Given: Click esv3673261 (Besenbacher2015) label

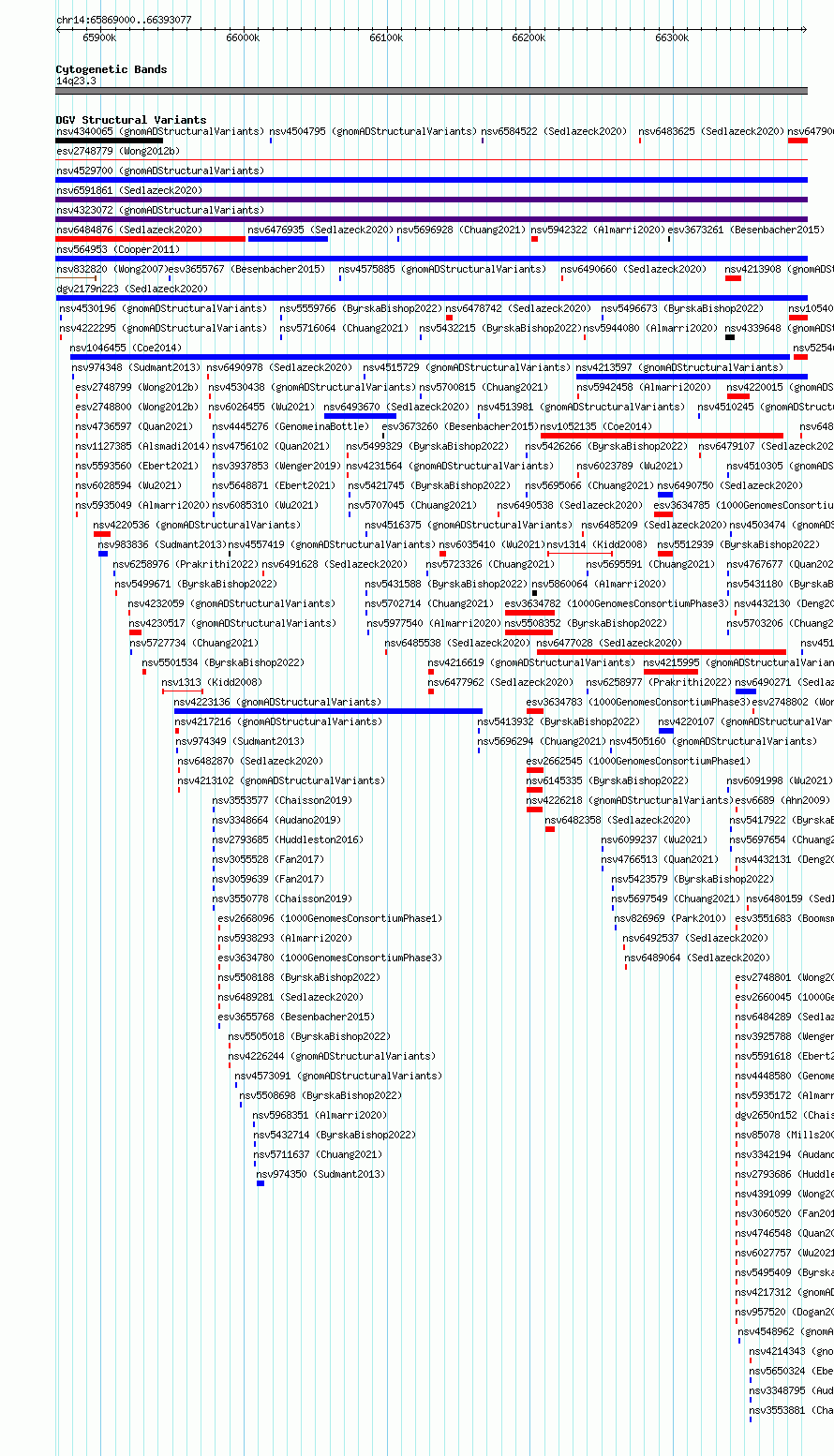Looking at the screenshot, I should click(747, 230).
